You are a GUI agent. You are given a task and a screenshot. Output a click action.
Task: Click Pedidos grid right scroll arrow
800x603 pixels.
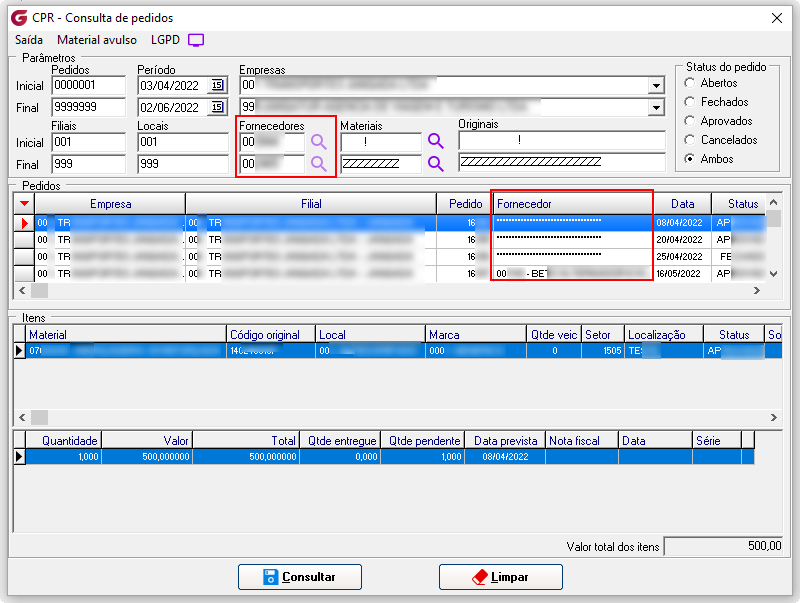(x=757, y=290)
